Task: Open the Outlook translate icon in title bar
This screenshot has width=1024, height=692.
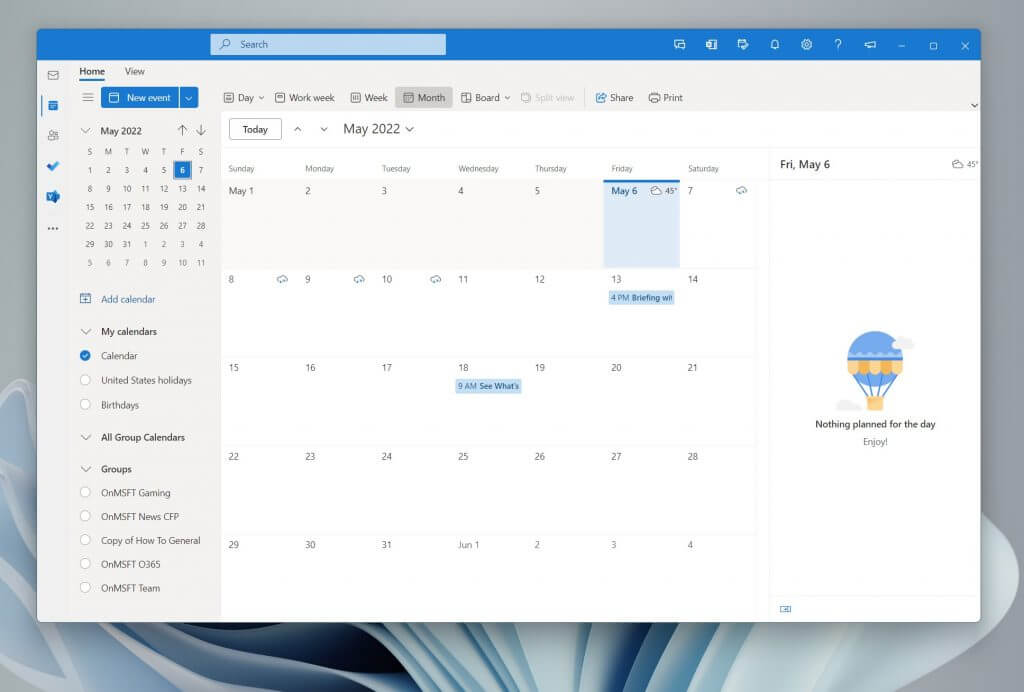Action: point(711,44)
